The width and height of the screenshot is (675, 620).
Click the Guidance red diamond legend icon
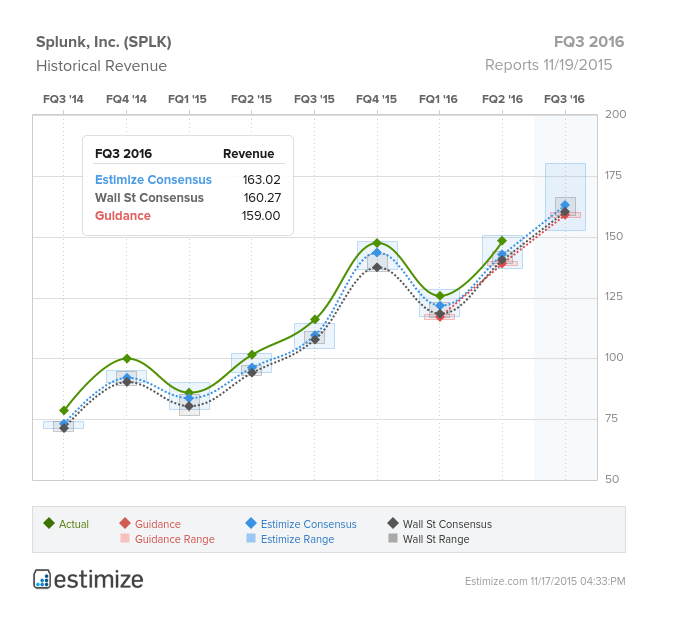pyautogui.click(x=125, y=523)
